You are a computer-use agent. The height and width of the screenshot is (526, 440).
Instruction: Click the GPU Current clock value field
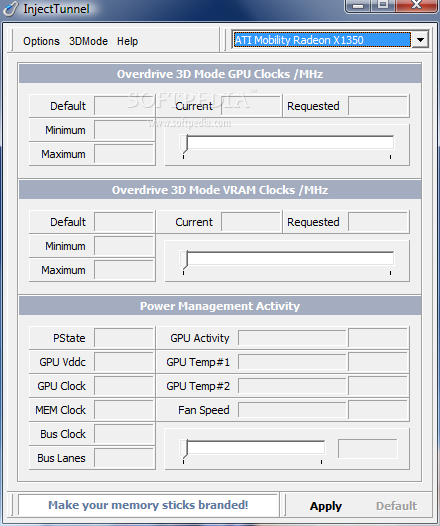coord(251,106)
